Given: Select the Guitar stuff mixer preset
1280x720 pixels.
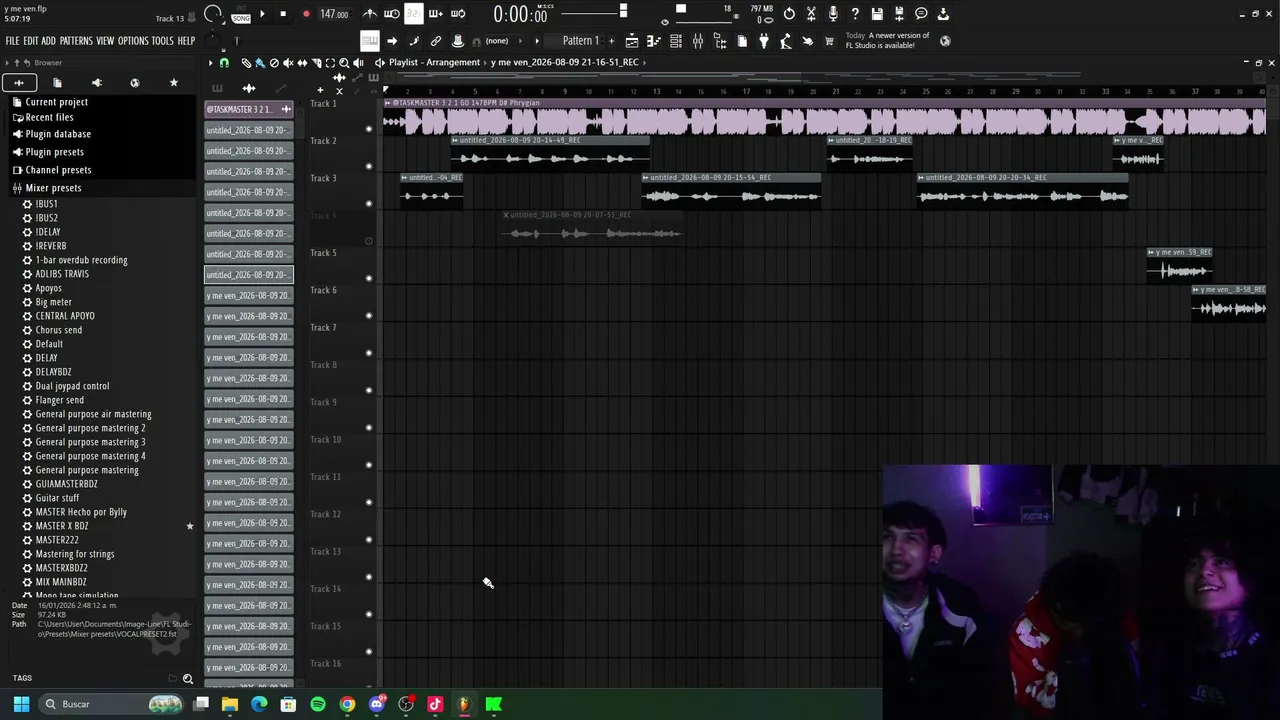Looking at the screenshot, I should pyautogui.click(x=57, y=498).
